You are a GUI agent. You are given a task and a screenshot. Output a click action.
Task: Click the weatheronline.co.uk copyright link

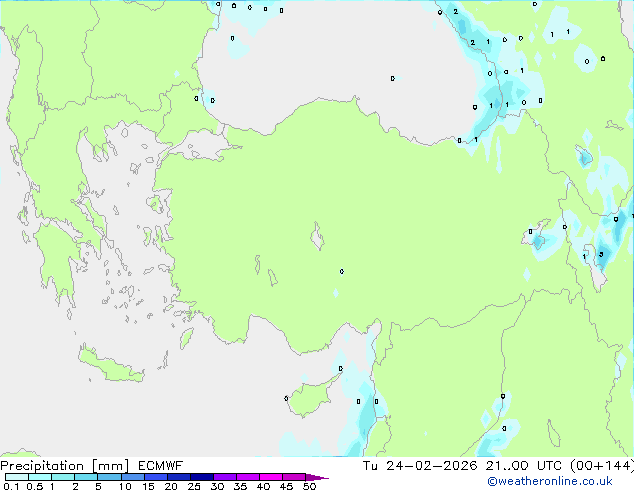tap(549, 481)
